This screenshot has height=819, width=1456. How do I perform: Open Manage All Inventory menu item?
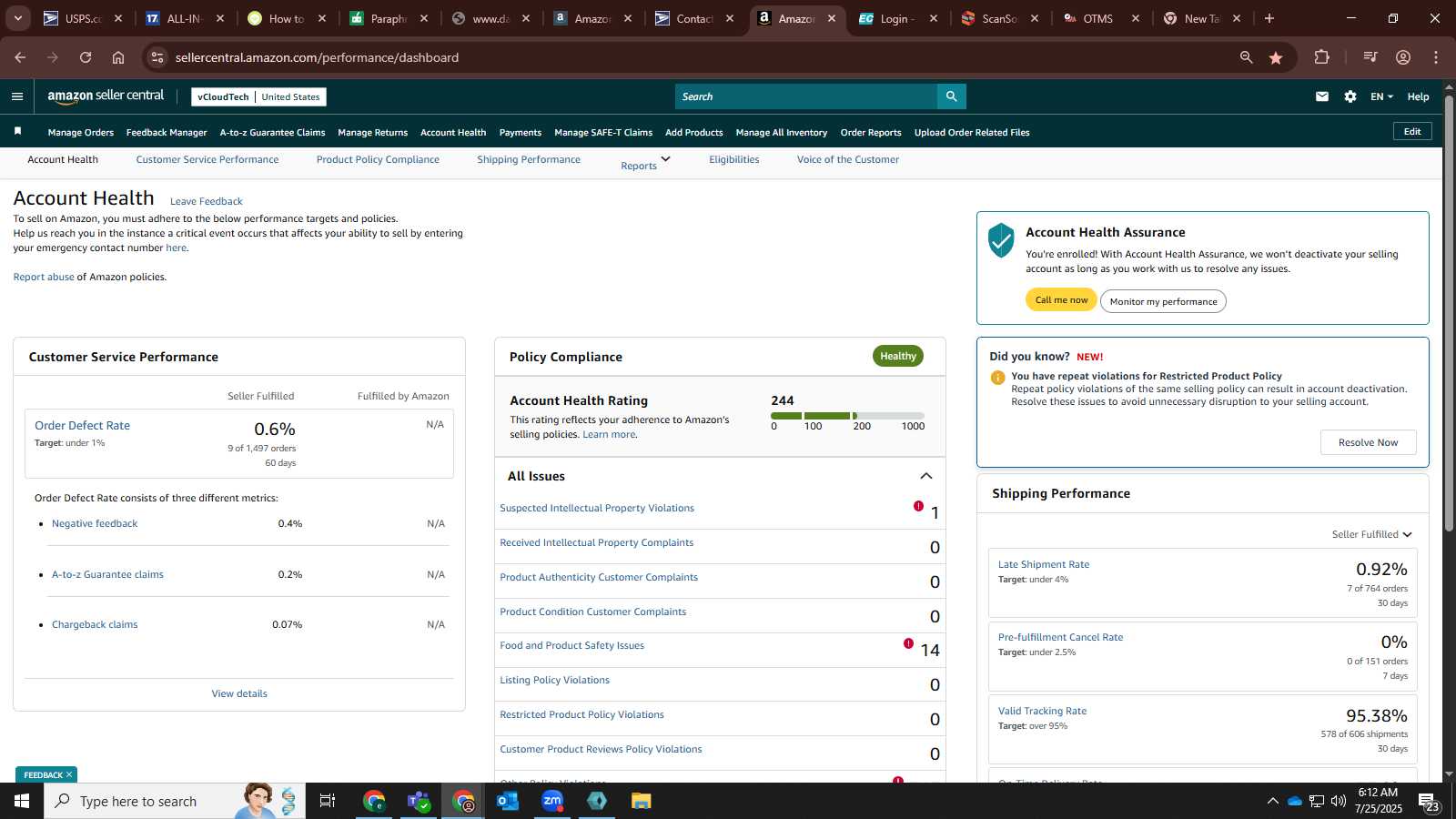coord(782,132)
